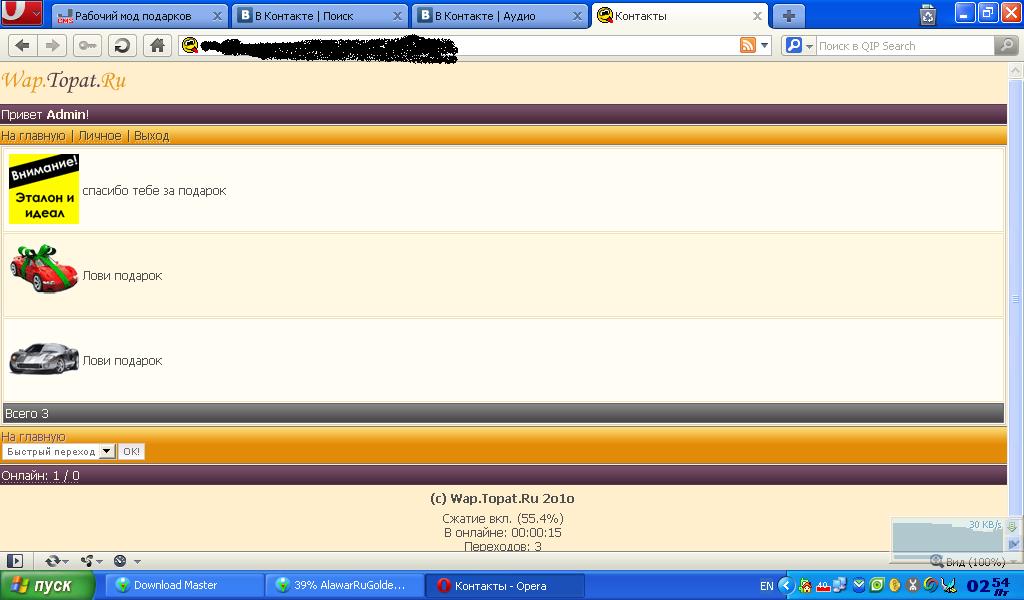The image size is (1024, 600).
Task: Close the 'В Контакте | Аудио' tab
Action: [x=577, y=16]
